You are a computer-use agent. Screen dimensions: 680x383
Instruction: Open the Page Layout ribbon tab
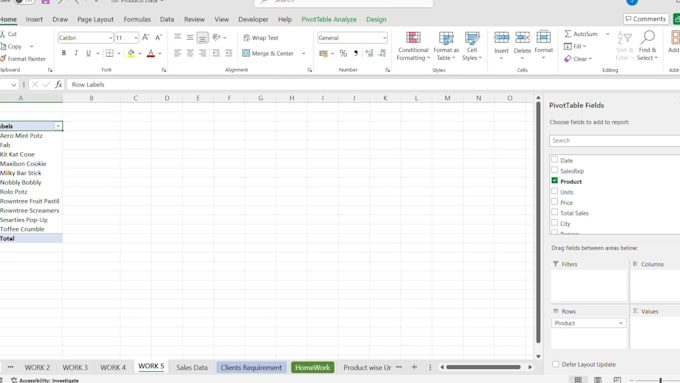click(x=95, y=19)
